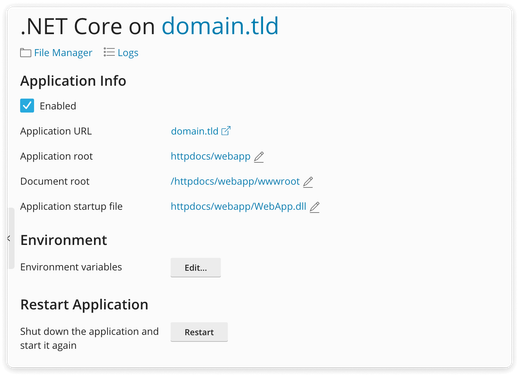Click the httpdocs/webapp application root link
Viewport: 520px width, 377px height.
pyautogui.click(x=210, y=156)
